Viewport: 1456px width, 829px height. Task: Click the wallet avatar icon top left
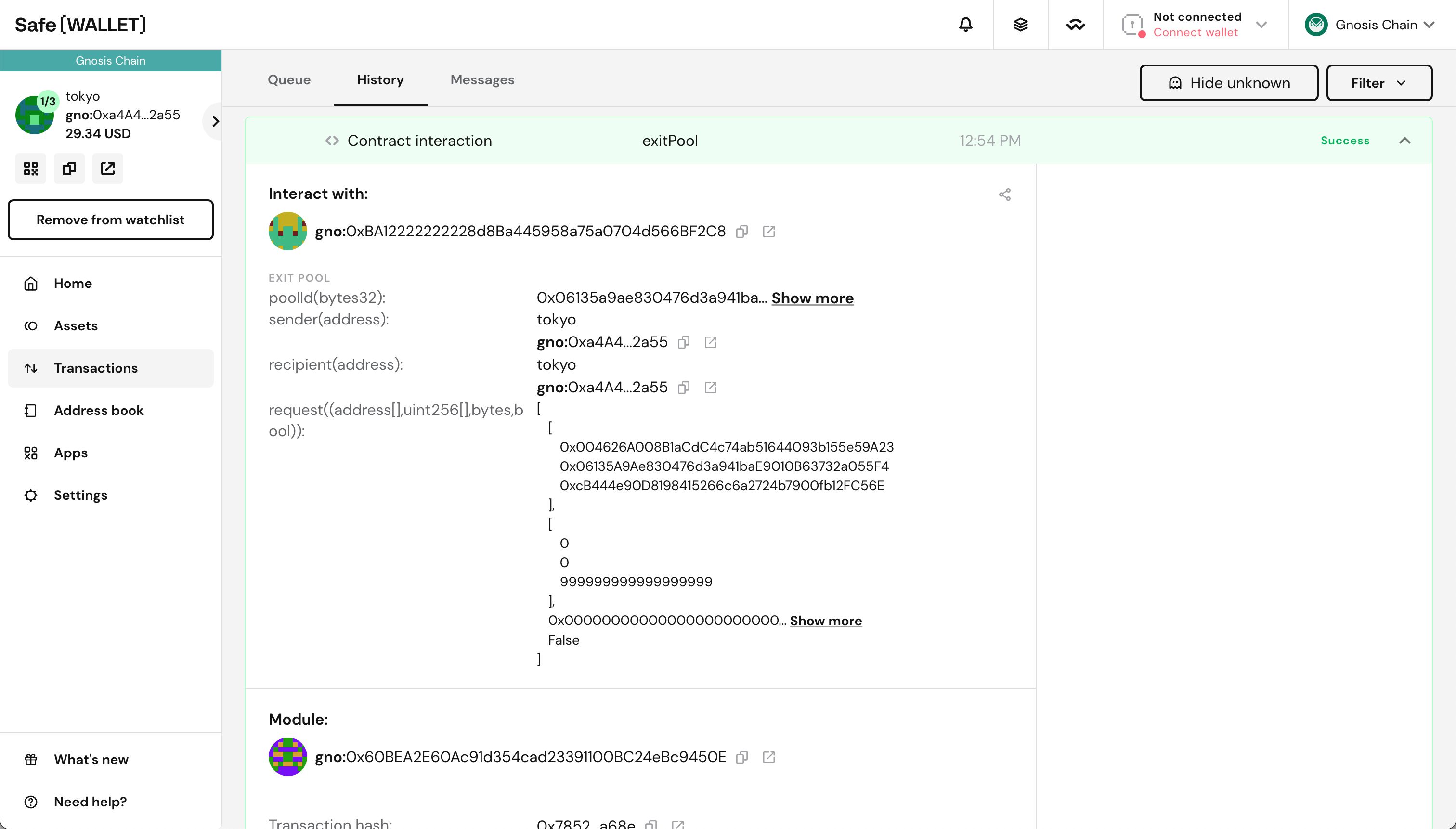[x=34, y=113]
